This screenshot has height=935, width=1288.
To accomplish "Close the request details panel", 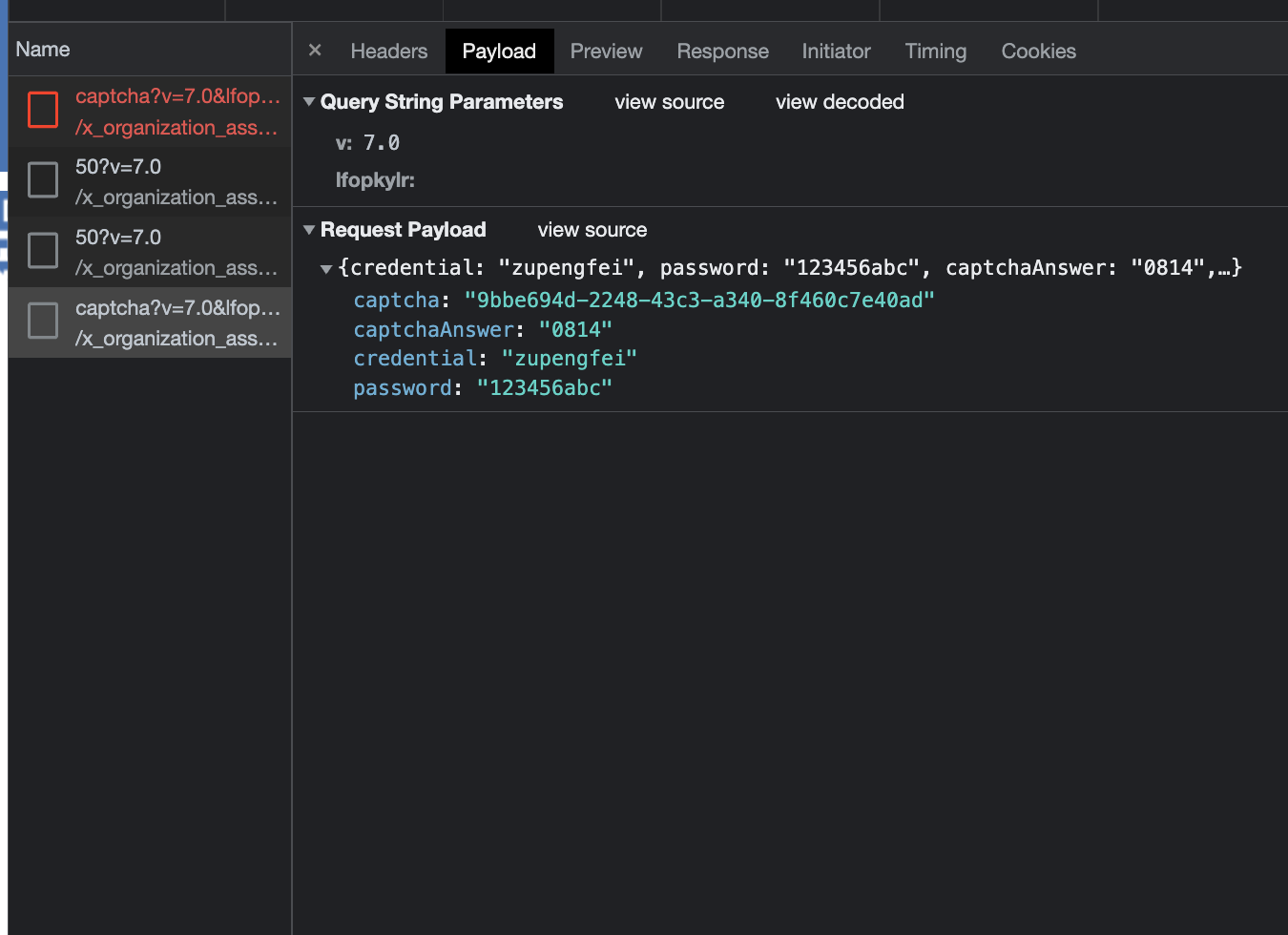I will point(315,51).
